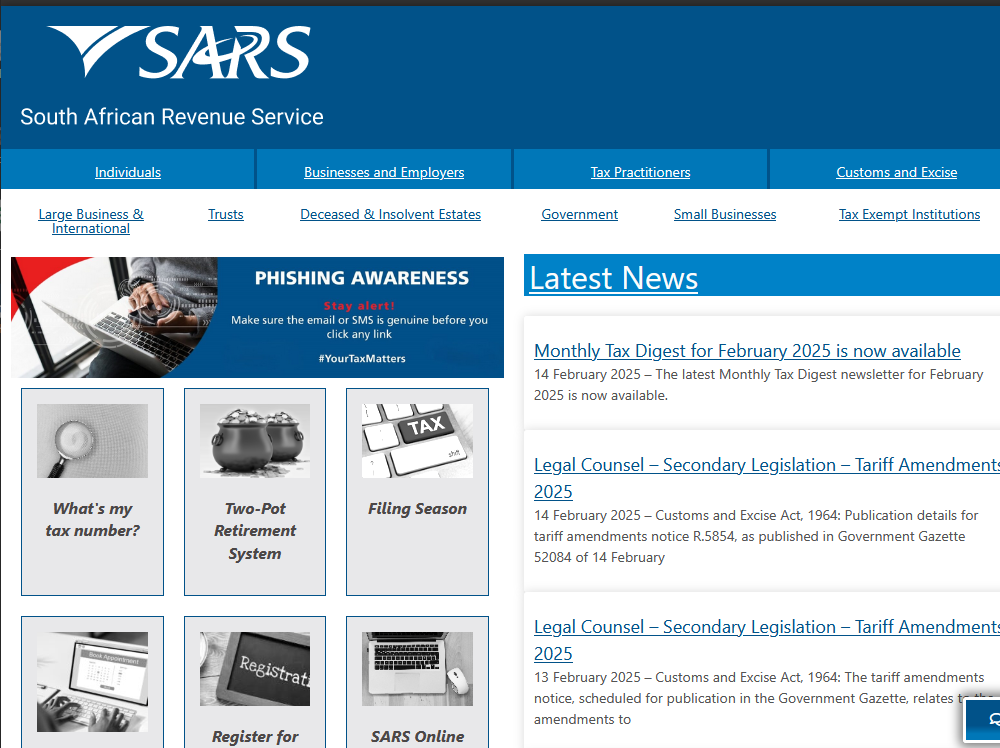
Task: Open the Trusts link
Action: point(226,214)
